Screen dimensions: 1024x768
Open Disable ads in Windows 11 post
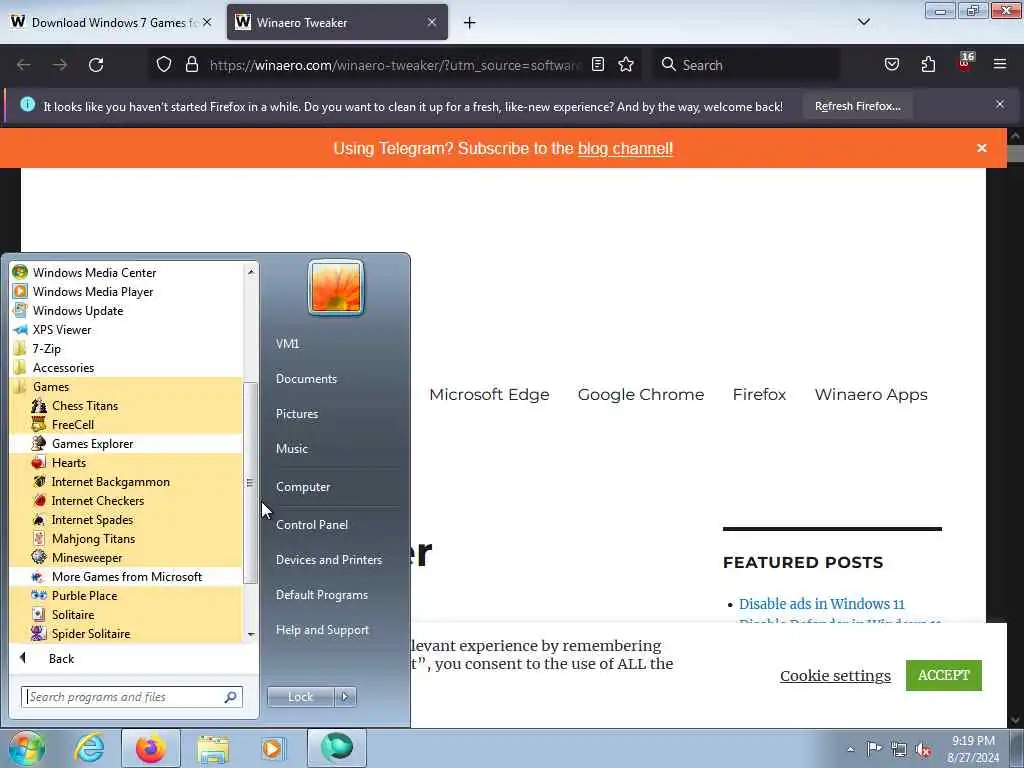(821, 603)
